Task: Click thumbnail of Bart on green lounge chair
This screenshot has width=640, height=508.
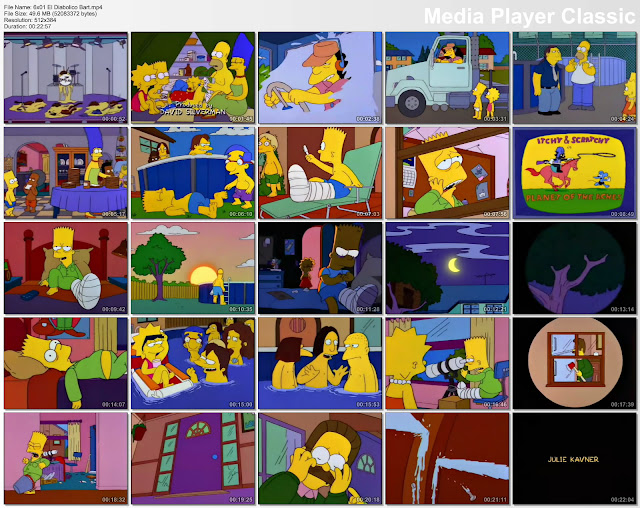Action: pos(320,173)
